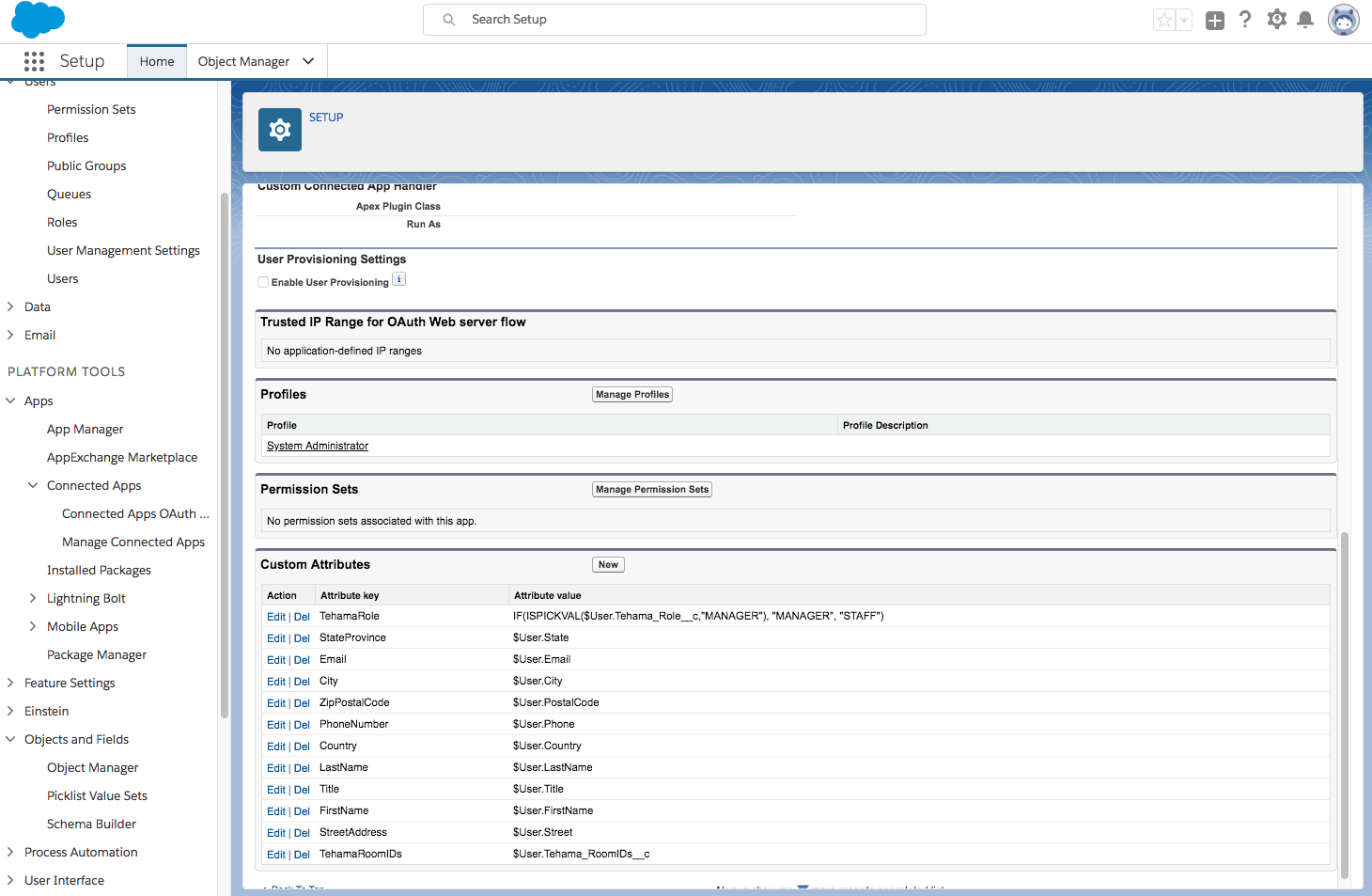Open the System Administrator profile link
The width and height of the screenshot is (1372, 896).
tap(318, 446)
